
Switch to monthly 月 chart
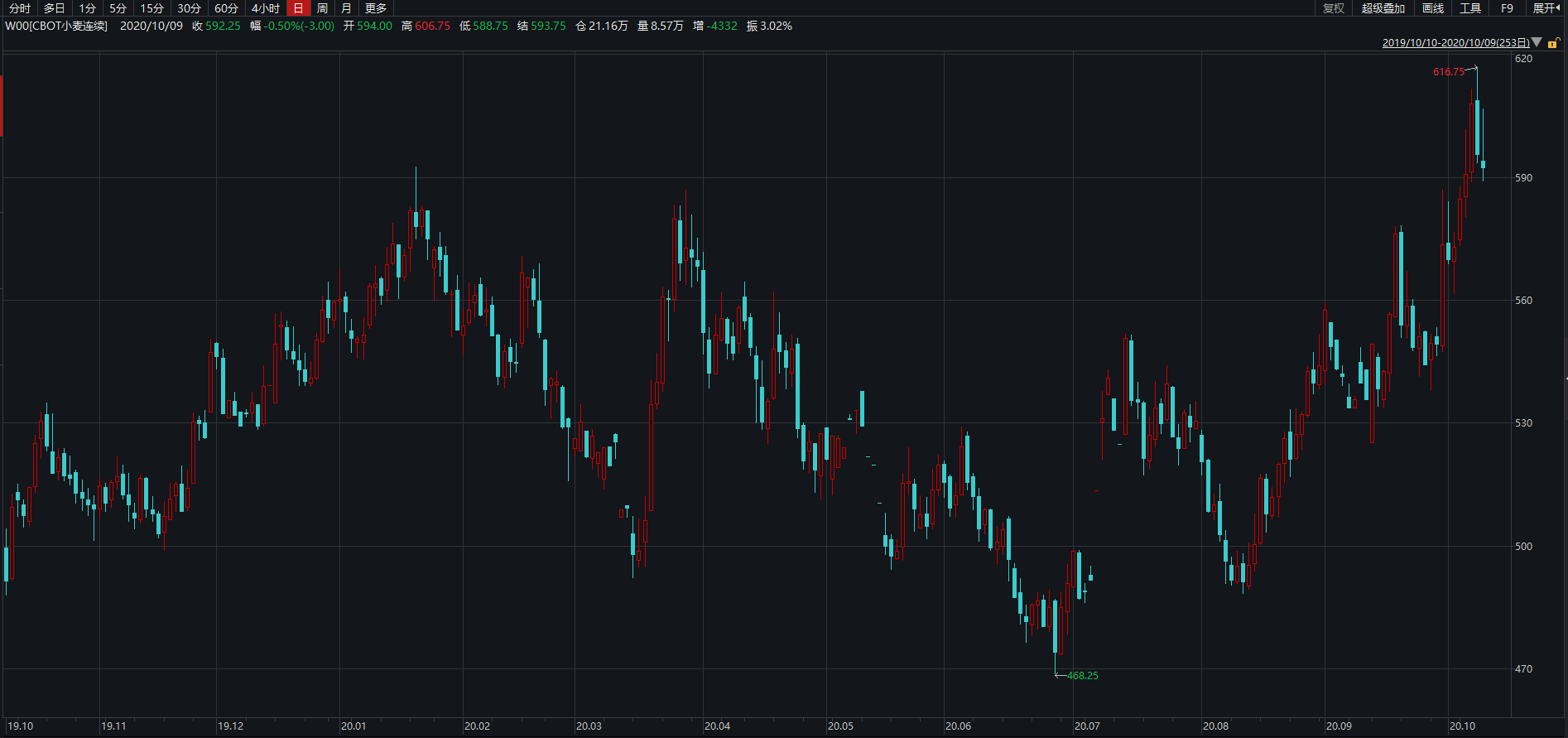346,8
